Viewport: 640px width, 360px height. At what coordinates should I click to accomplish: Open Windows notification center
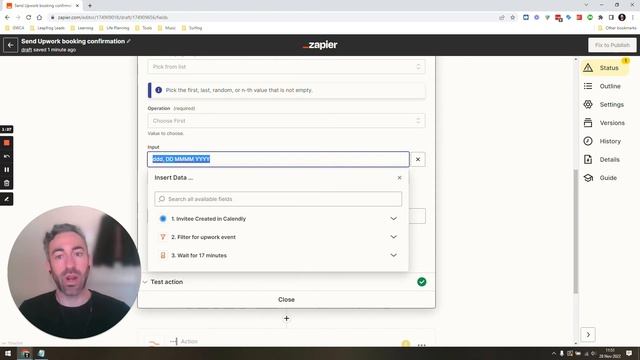(629, 353)
